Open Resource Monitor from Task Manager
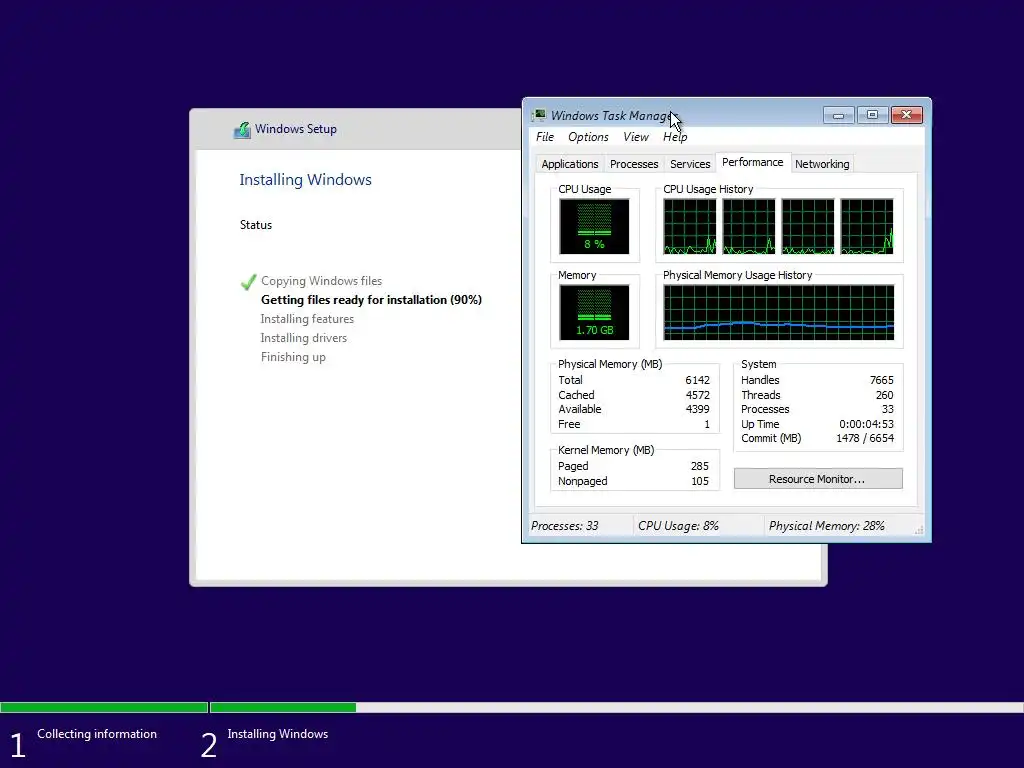This screenshot has height=768, width=1024. pyautogui.click(x=818, y=479)
